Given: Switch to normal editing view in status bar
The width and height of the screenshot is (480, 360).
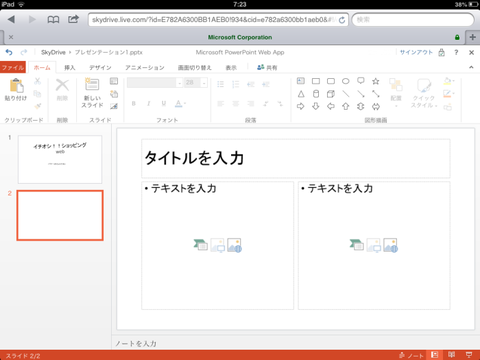Looking at the screenshot, I should point(434,355).
